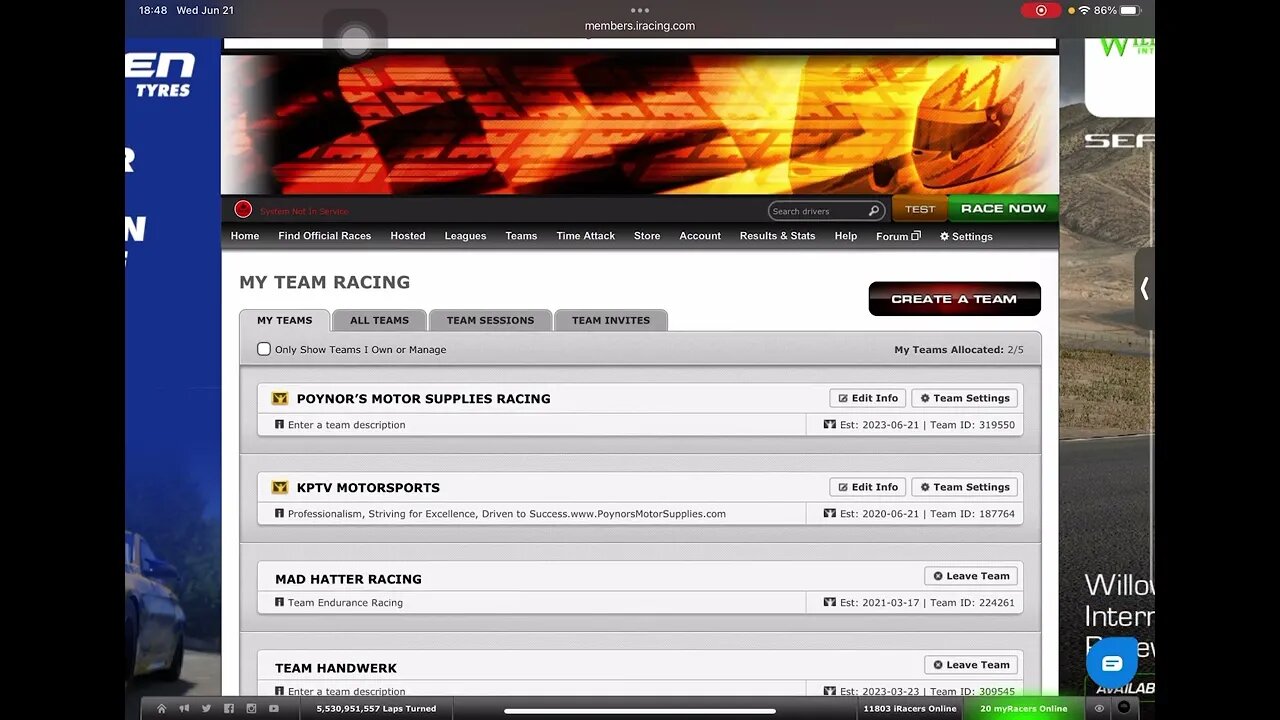Tap the three-dot multitasking control at the top
Viewport: 1280px width, 720px height.
tap(640, 10)
